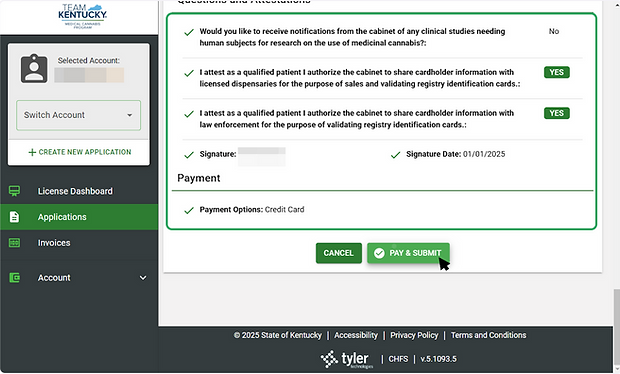Go to the Applications section
This screenshot has height=374, width=620.
tap(79, 217)
